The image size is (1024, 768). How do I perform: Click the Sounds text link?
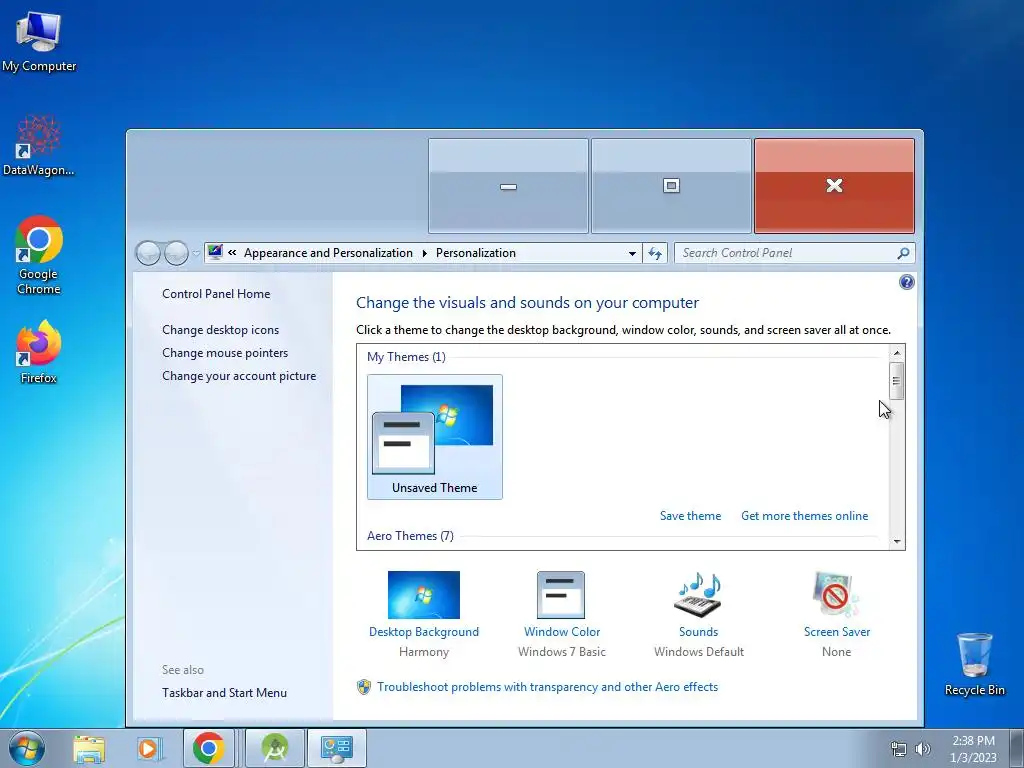tap(698, 632)
